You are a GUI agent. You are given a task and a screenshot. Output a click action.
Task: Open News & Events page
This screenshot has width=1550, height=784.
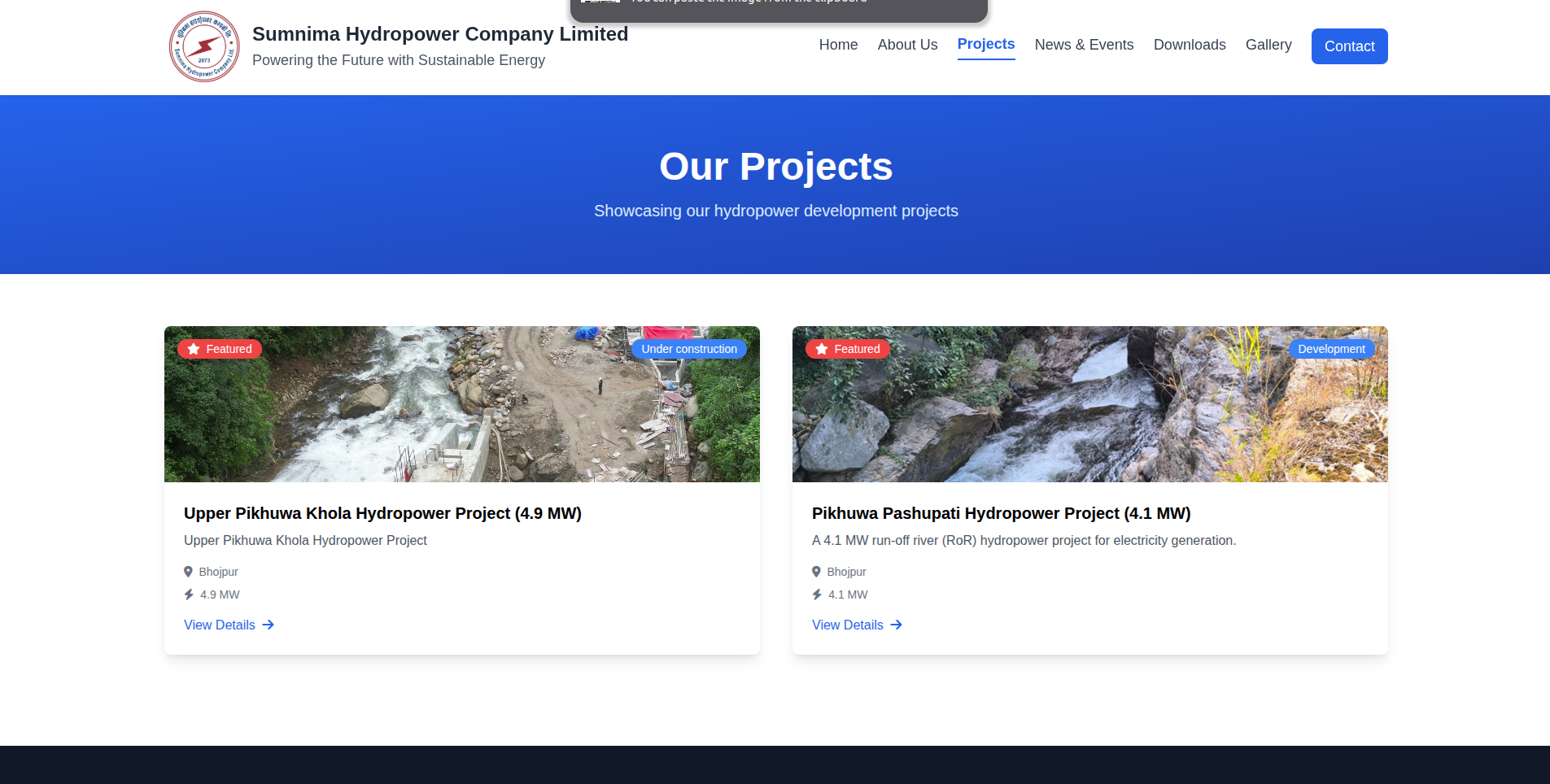[1084, 45]
